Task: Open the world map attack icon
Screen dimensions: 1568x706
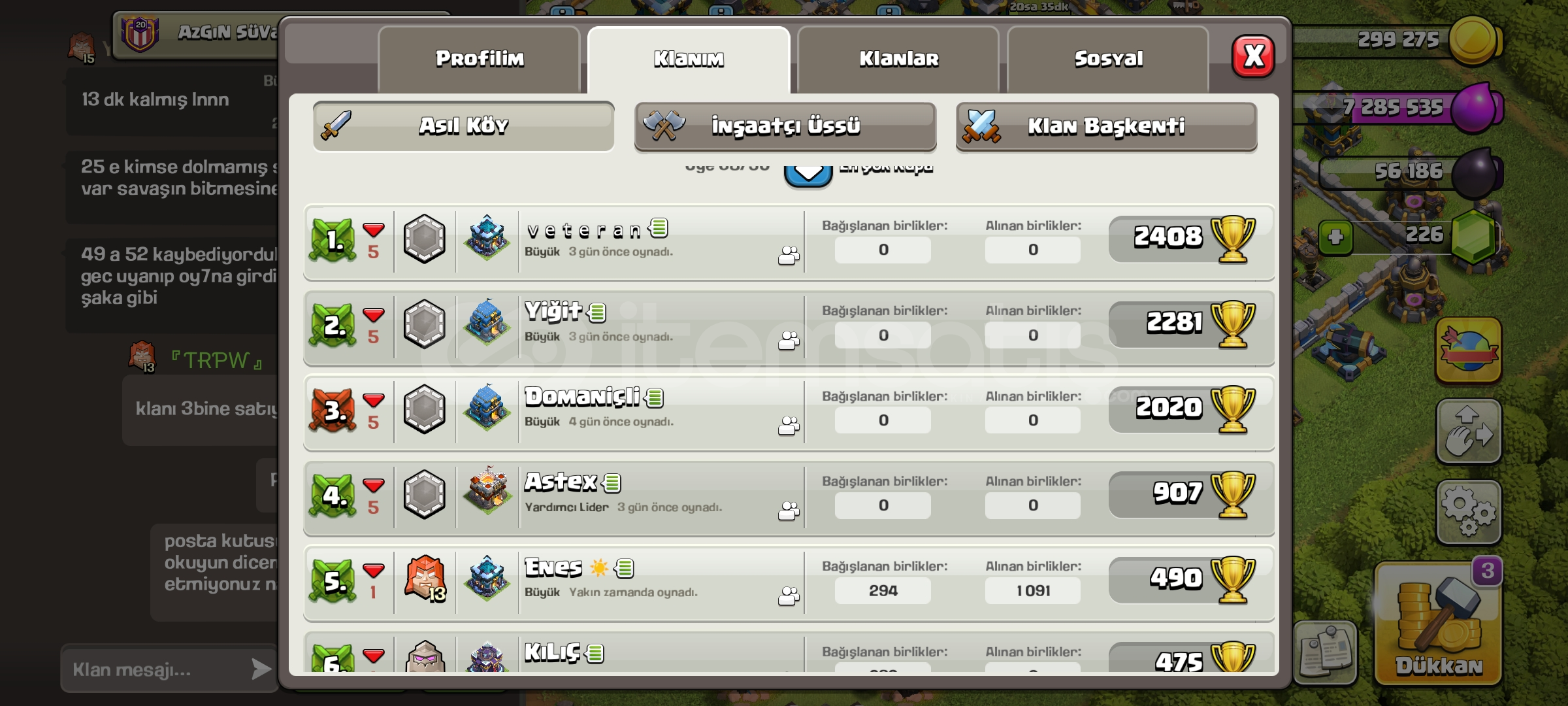Action: [1468, 350]
